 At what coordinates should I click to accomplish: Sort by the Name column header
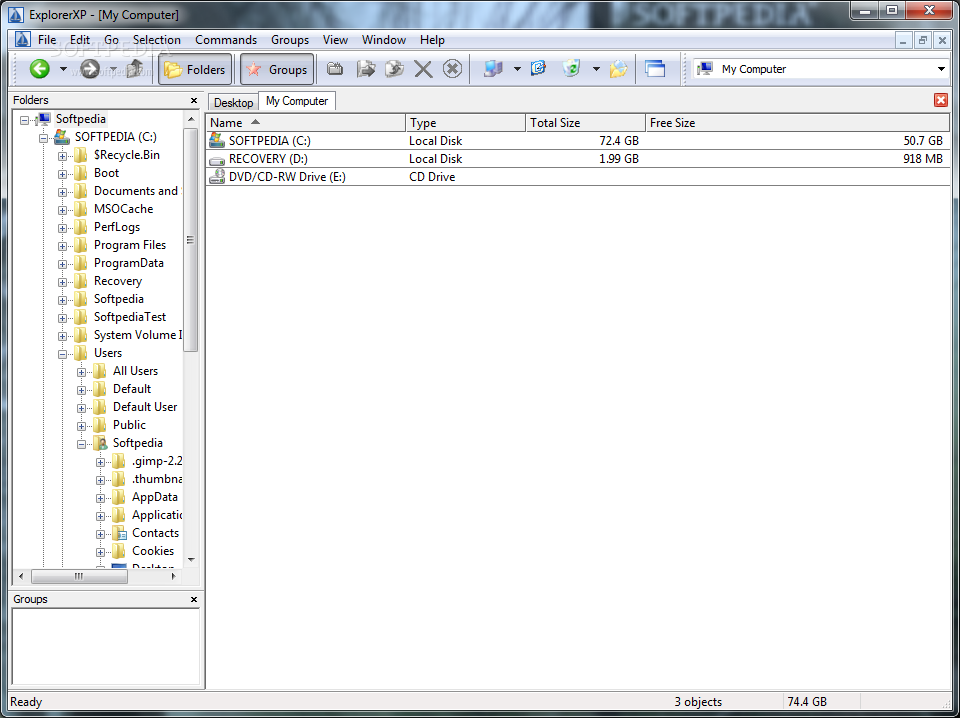(x=306, y=122)
